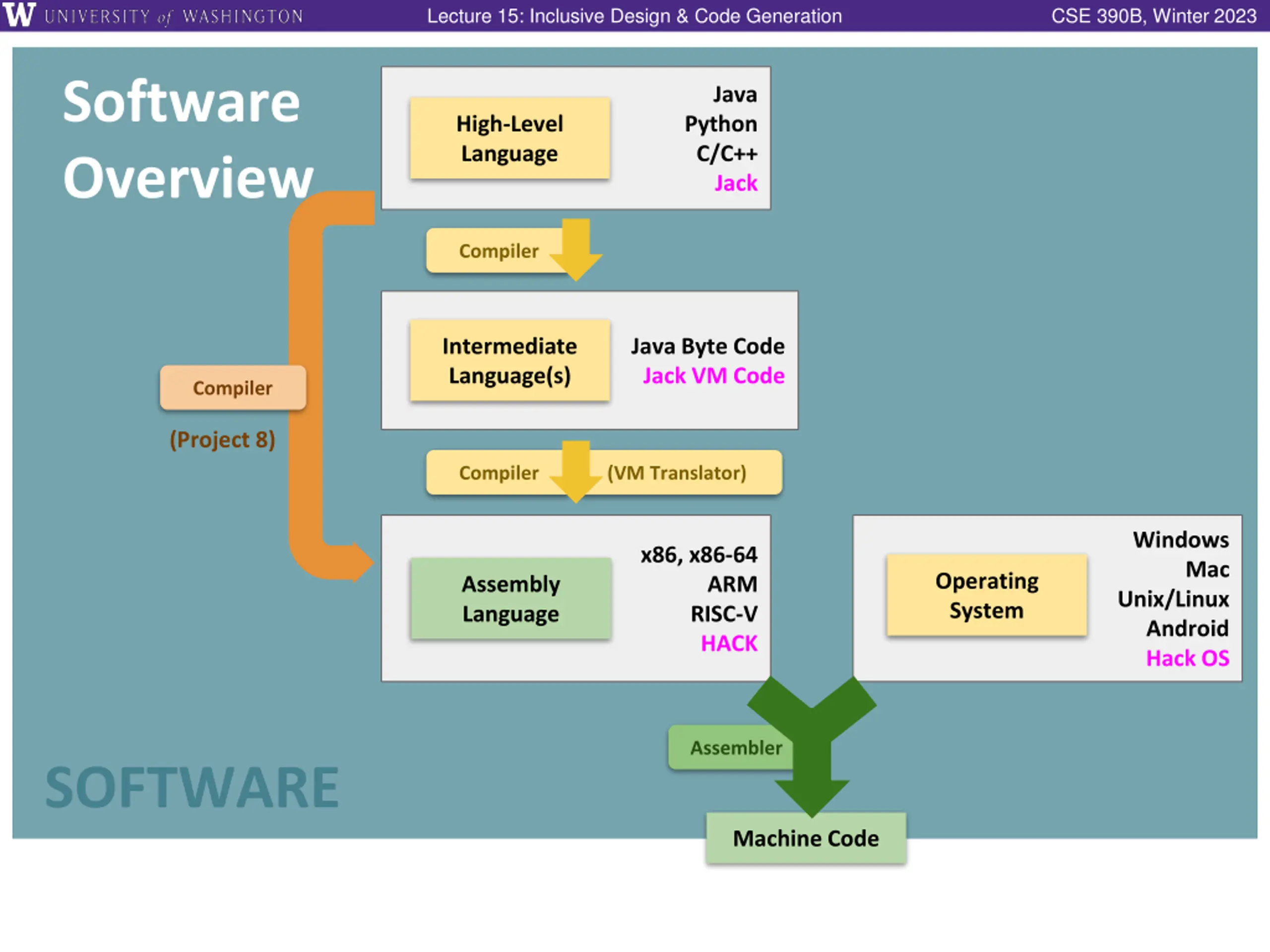Click the 'ARM' architecture text
1270x952 pixels.
[x=732, y=584]
